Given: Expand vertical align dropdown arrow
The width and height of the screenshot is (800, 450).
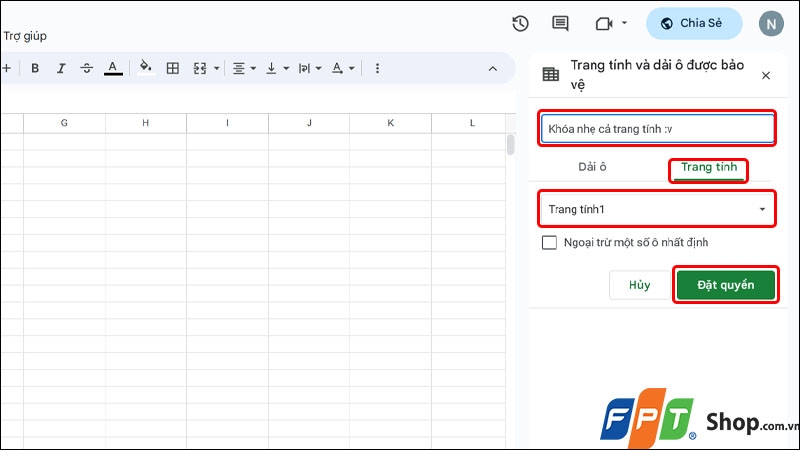Looking at the screenshot, I should (x=286, y=68).
